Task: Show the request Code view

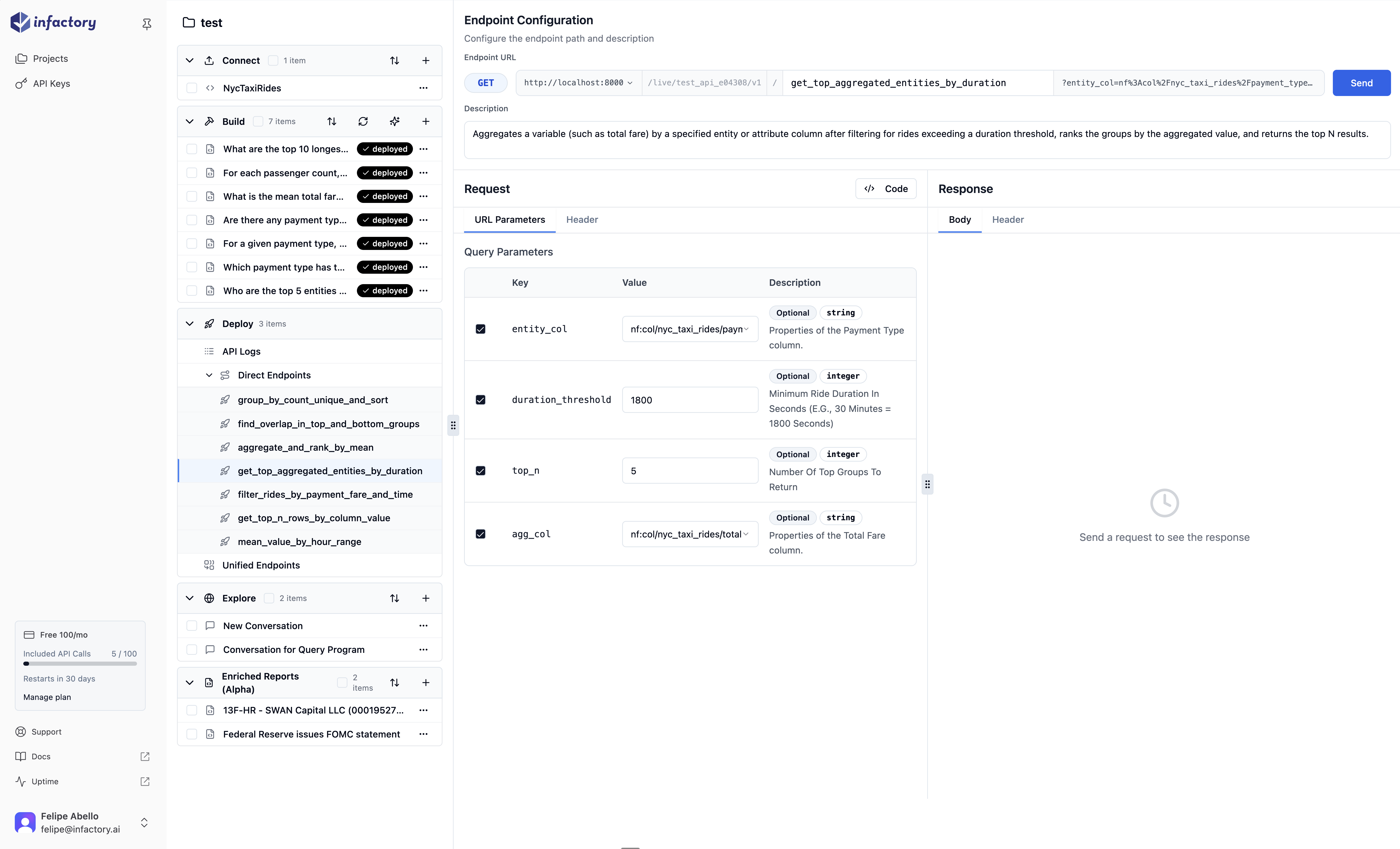Action: click(886, 189)
